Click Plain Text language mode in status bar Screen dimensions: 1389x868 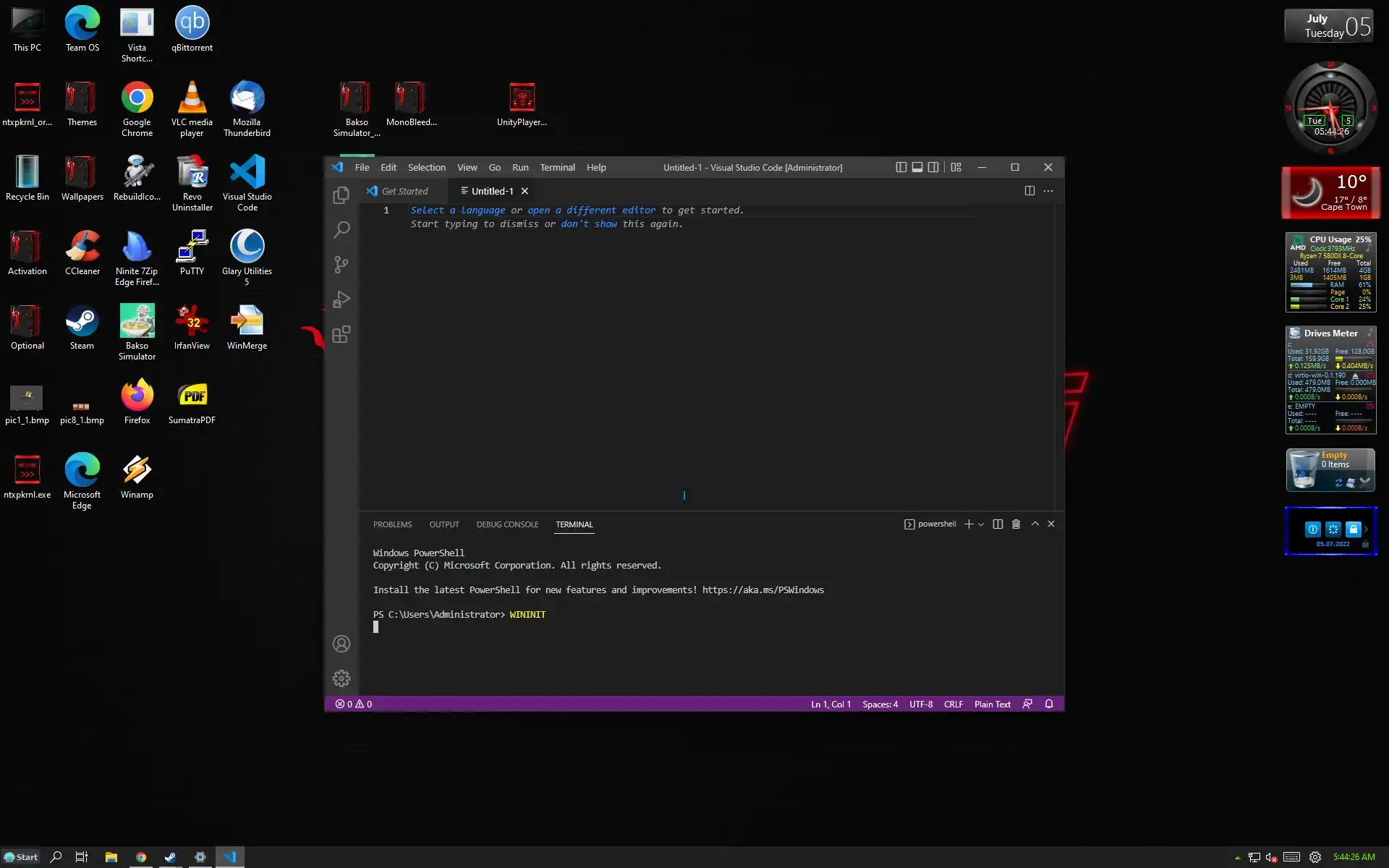pos(992,704)
